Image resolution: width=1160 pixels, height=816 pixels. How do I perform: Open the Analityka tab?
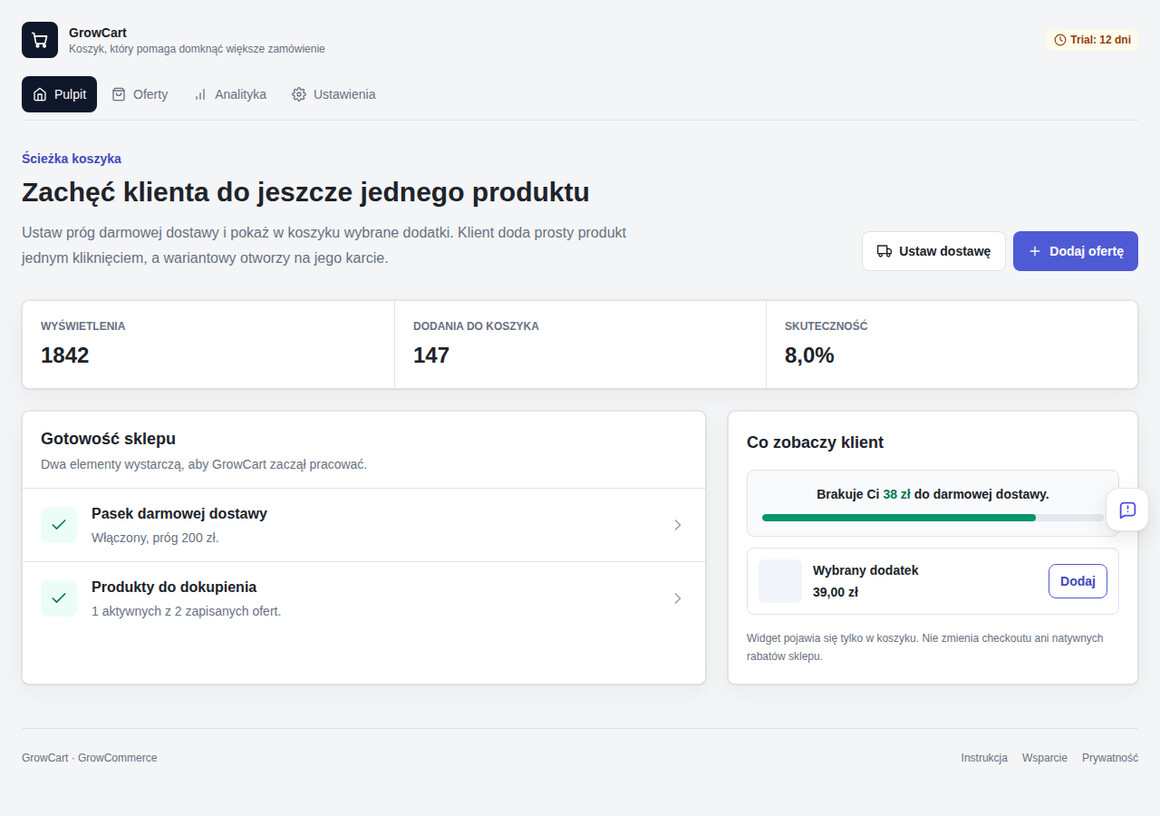pyautogui.click(x=230, y=94)
